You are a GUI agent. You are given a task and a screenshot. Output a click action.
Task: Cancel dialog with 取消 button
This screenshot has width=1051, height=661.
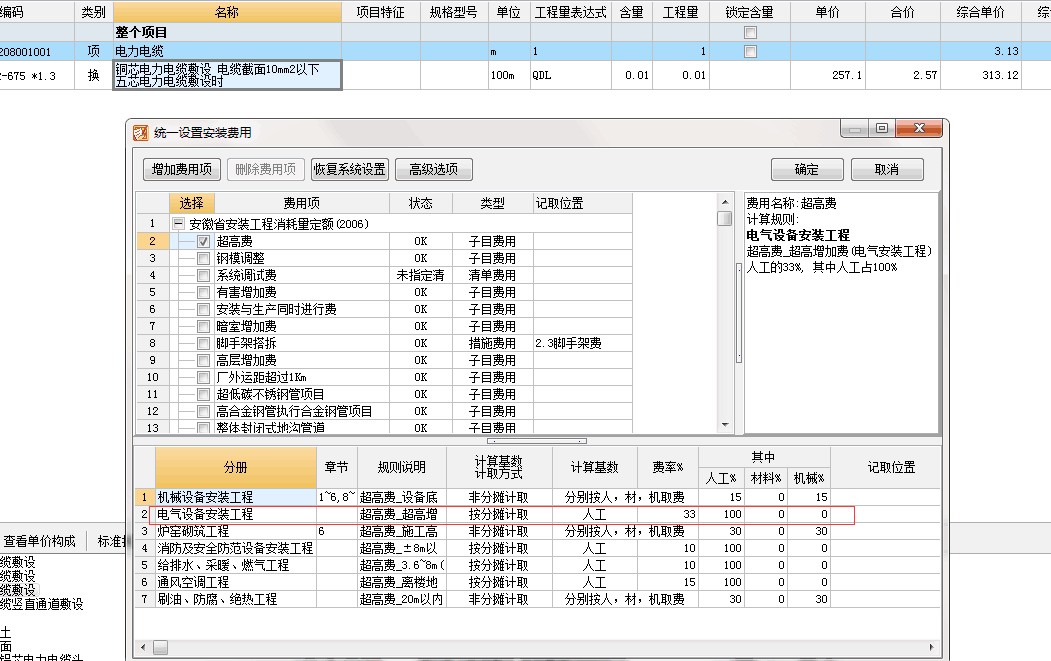tap(887, 170)
